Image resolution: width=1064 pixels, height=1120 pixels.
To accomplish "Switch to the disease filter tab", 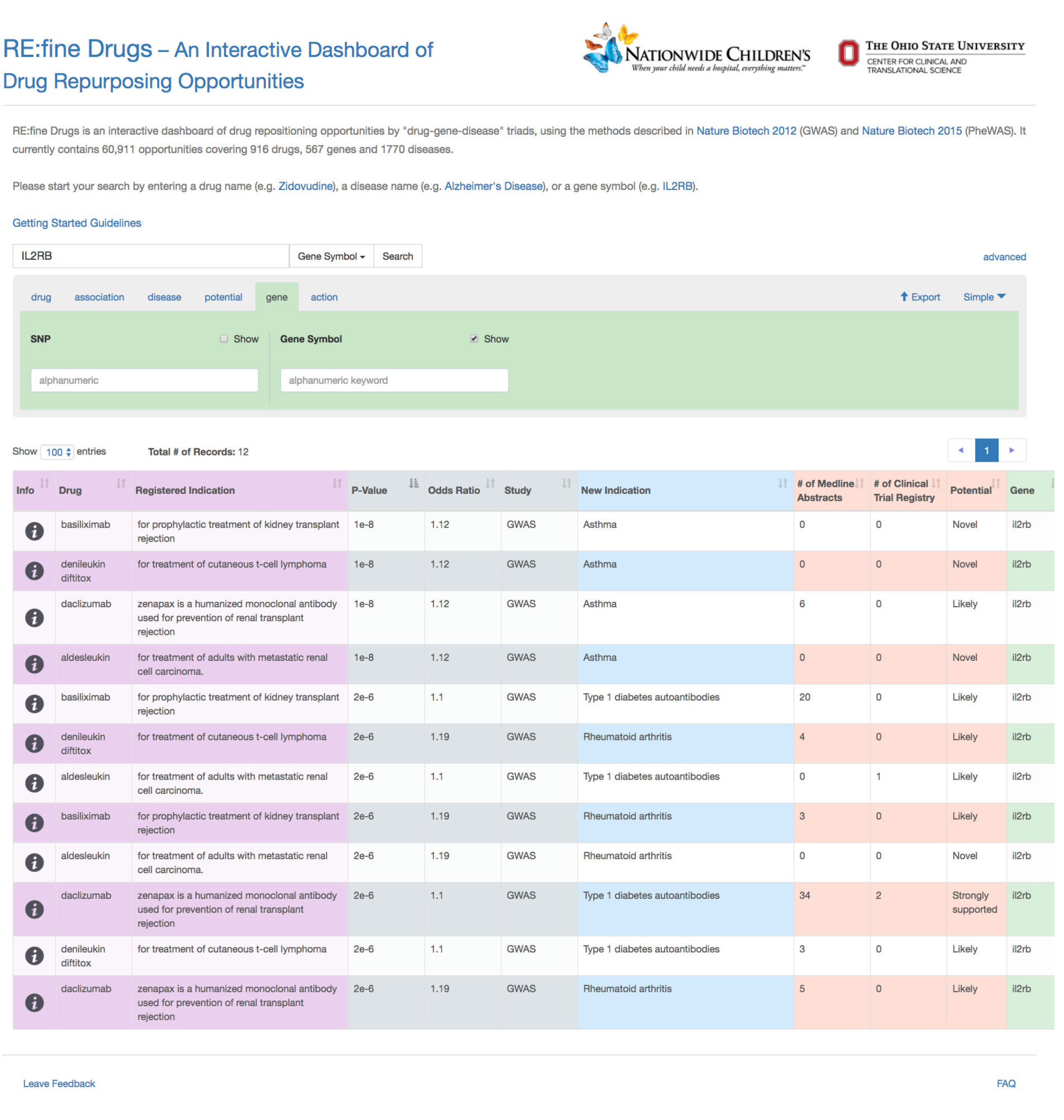I will tap(164, 297).
